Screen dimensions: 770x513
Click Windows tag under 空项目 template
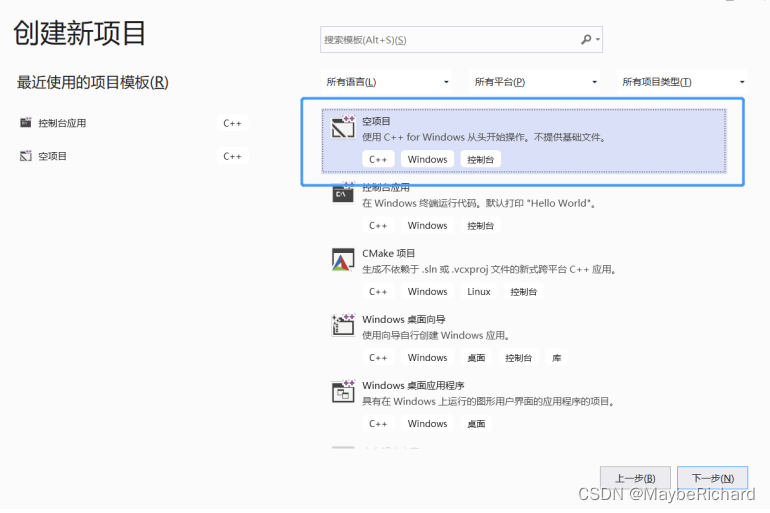pos(427,160)
